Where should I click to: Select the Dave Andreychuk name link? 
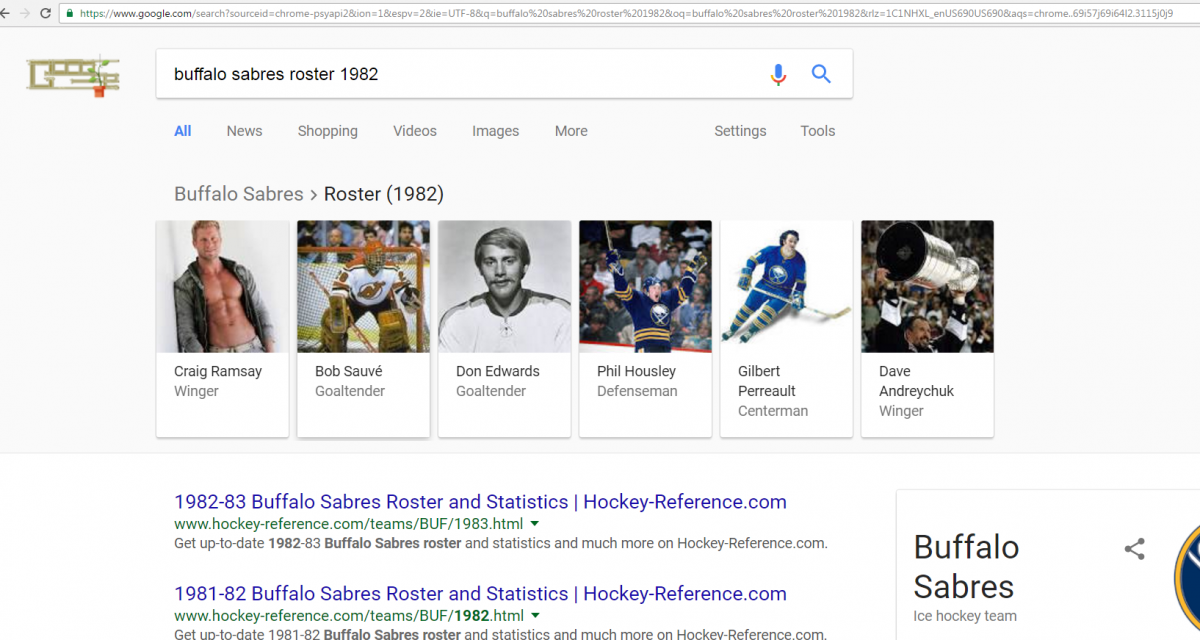[x=916, y=381]
